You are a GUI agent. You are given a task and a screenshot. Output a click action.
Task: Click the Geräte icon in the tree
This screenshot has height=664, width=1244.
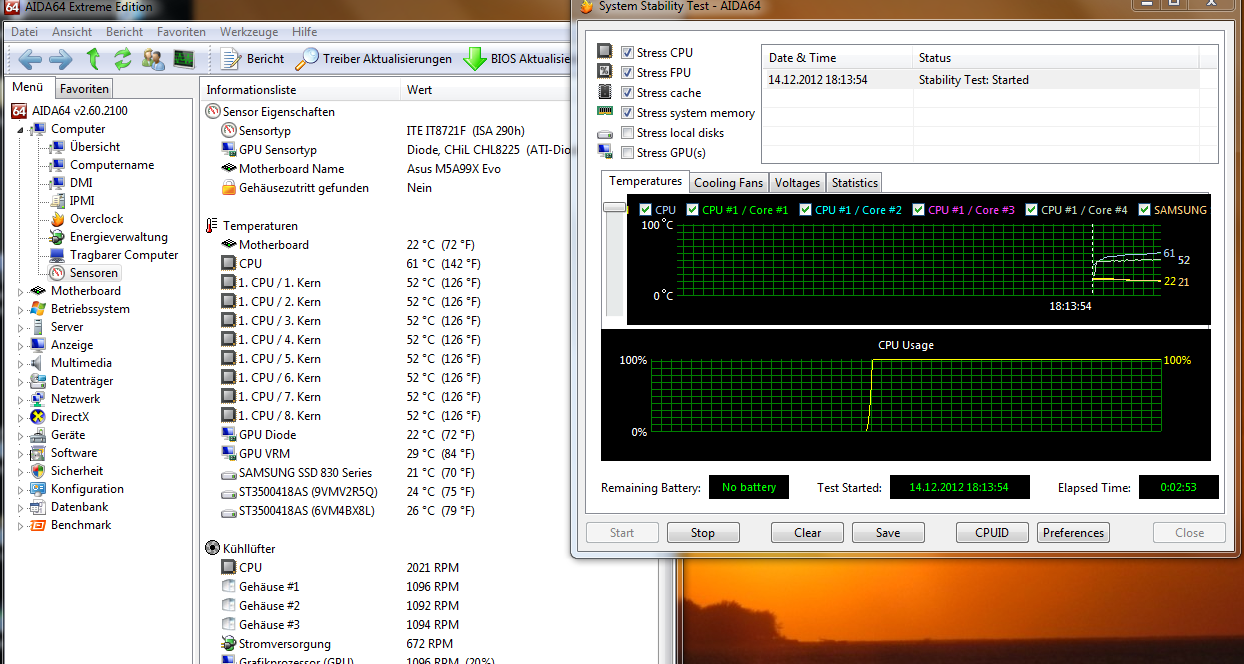(x=39, y=435)
